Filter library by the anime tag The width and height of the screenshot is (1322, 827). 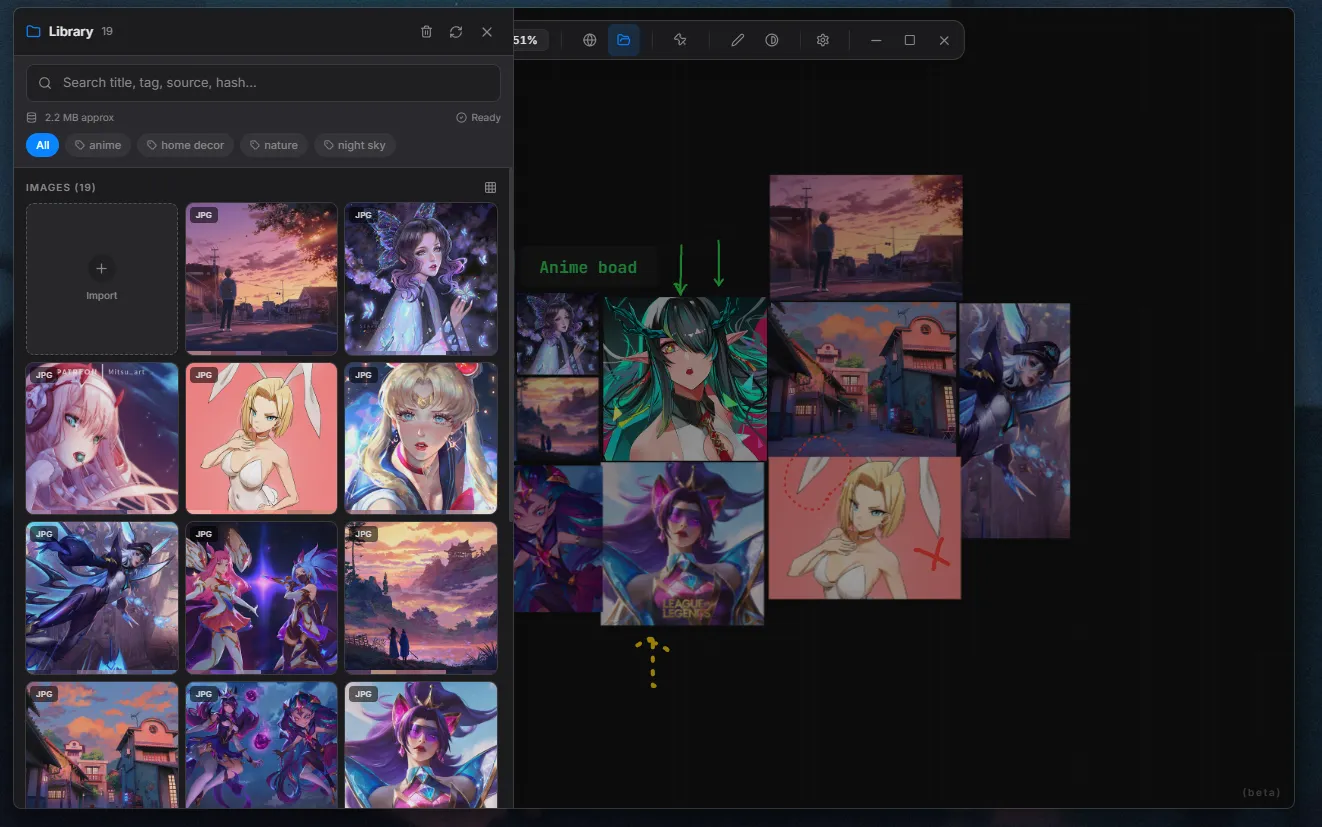pyautogui.click(x=98, y=145)
